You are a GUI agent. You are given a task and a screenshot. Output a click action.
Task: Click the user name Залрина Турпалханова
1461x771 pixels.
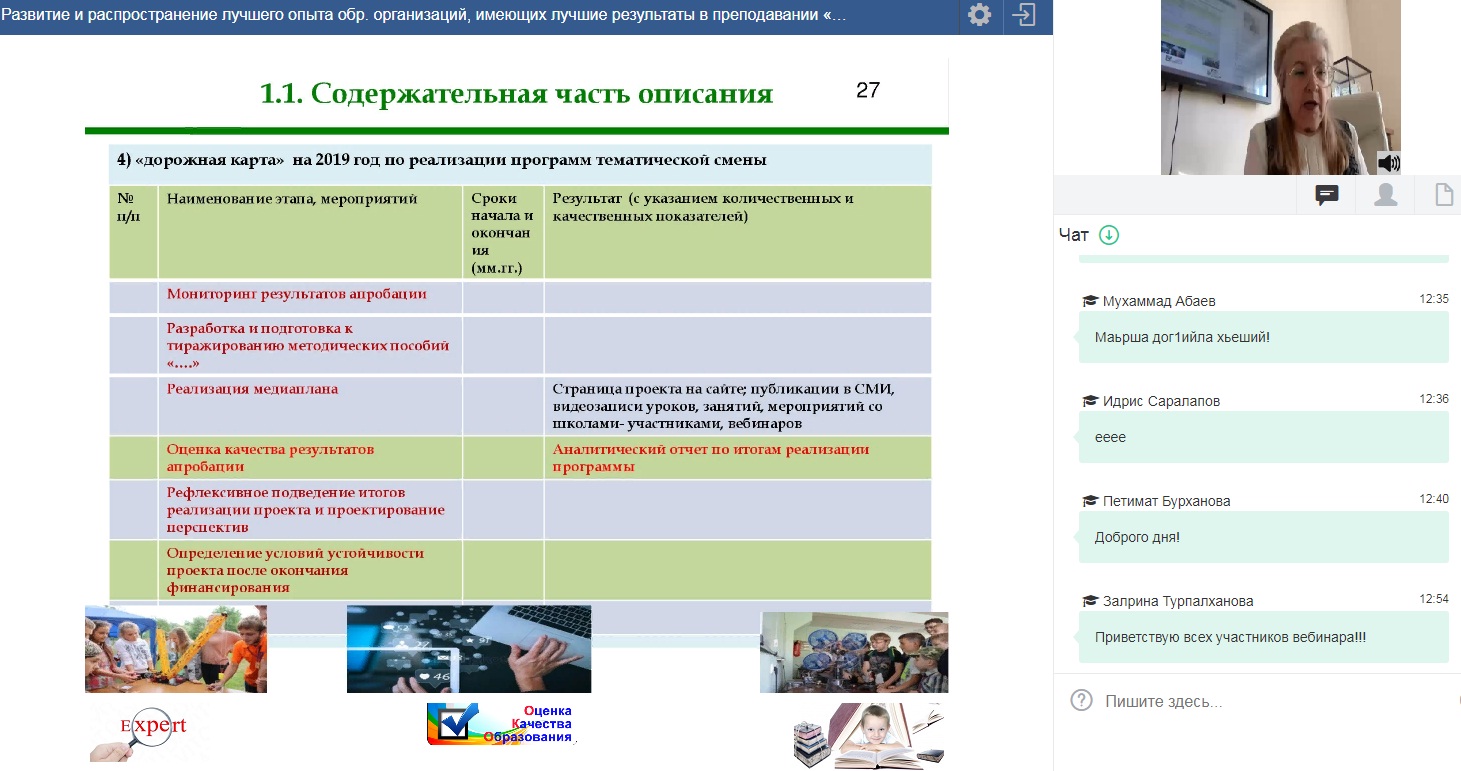(x=1177, y=601)
